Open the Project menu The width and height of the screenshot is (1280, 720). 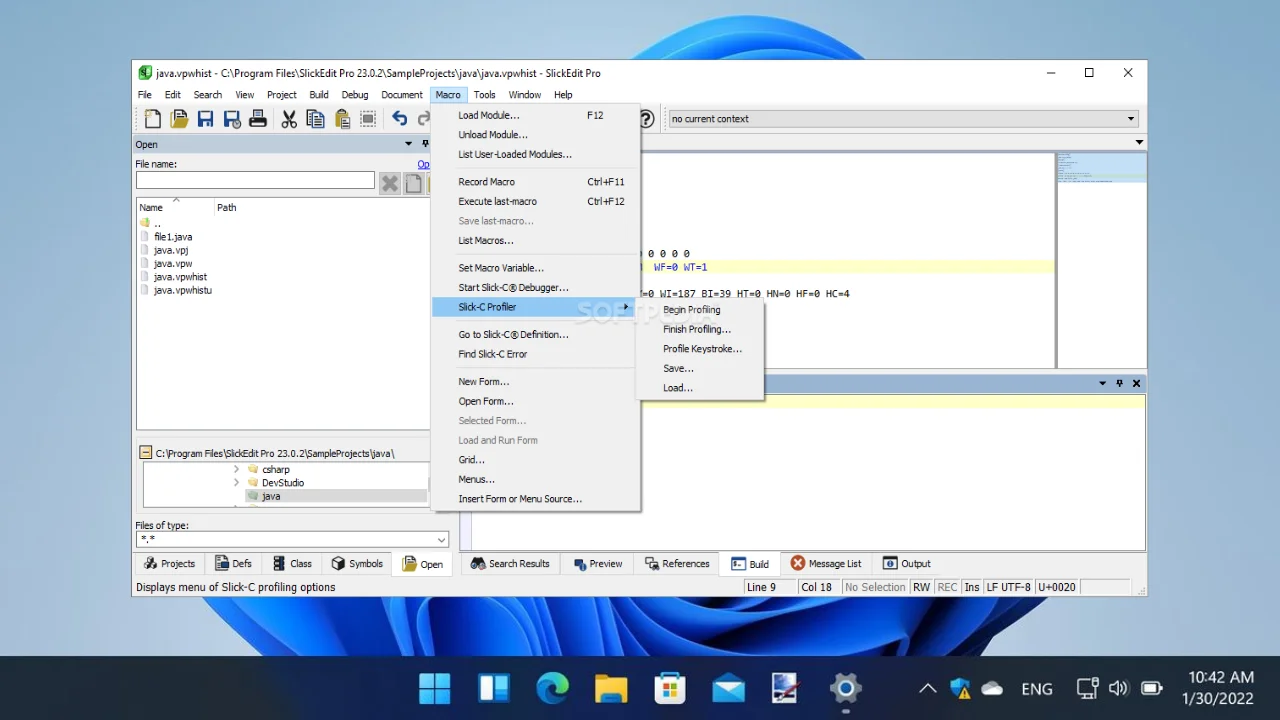coord(282,95)
